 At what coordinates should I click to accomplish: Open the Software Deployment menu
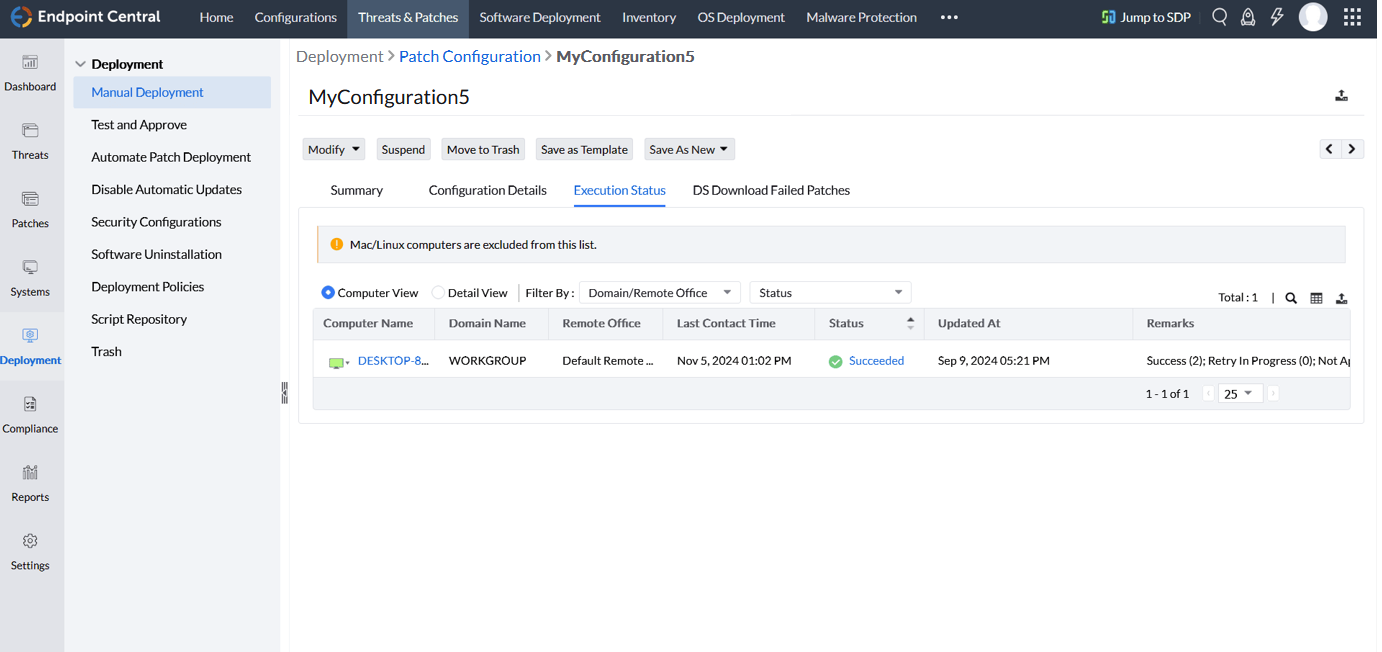540,17
